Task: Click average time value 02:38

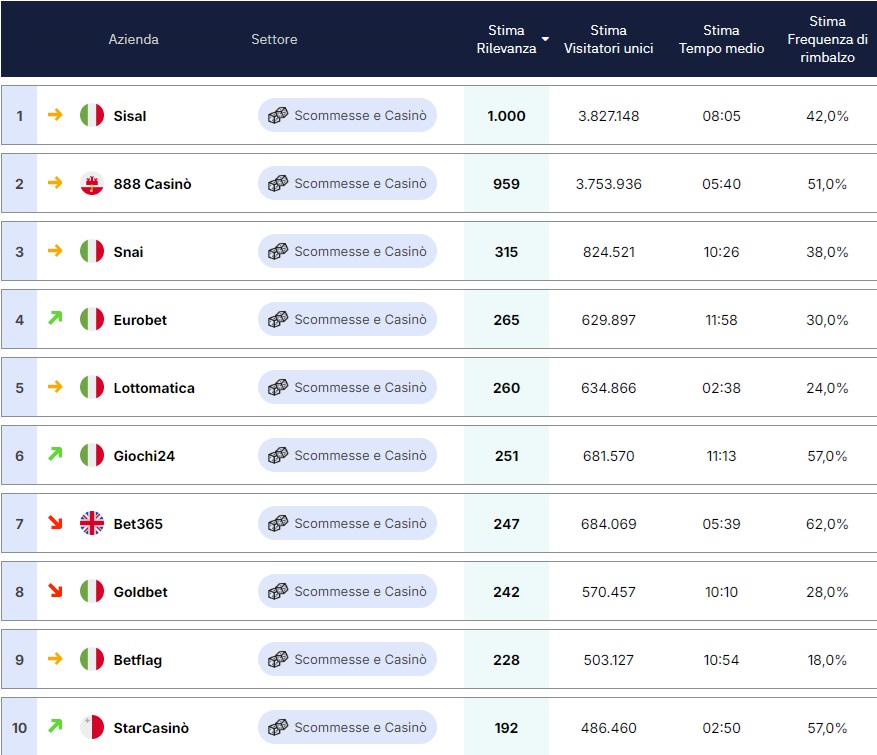Action: 722,388
